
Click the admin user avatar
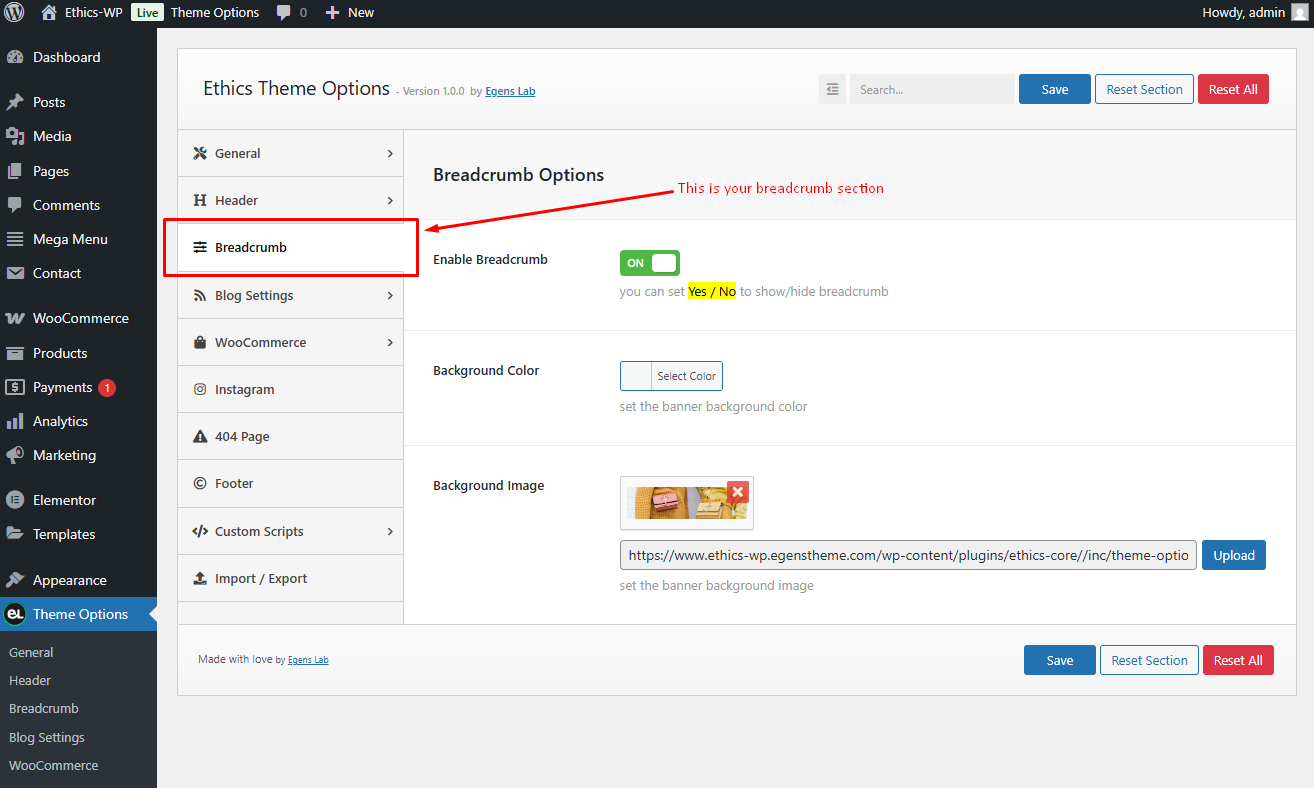[1299, 12]
